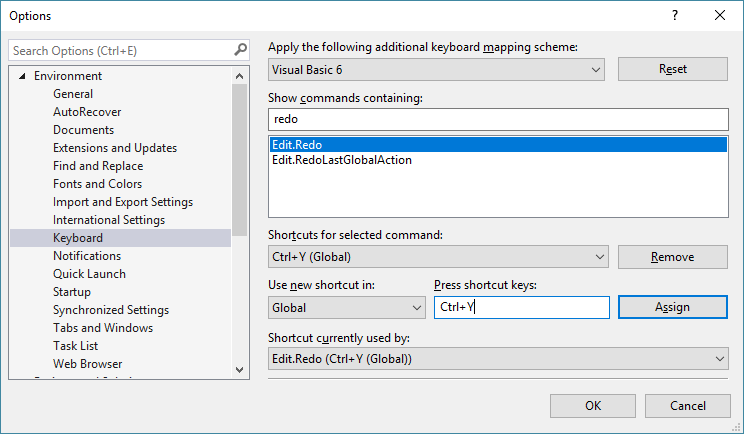
Task: Open Notifications options
Action: [87, 256]
